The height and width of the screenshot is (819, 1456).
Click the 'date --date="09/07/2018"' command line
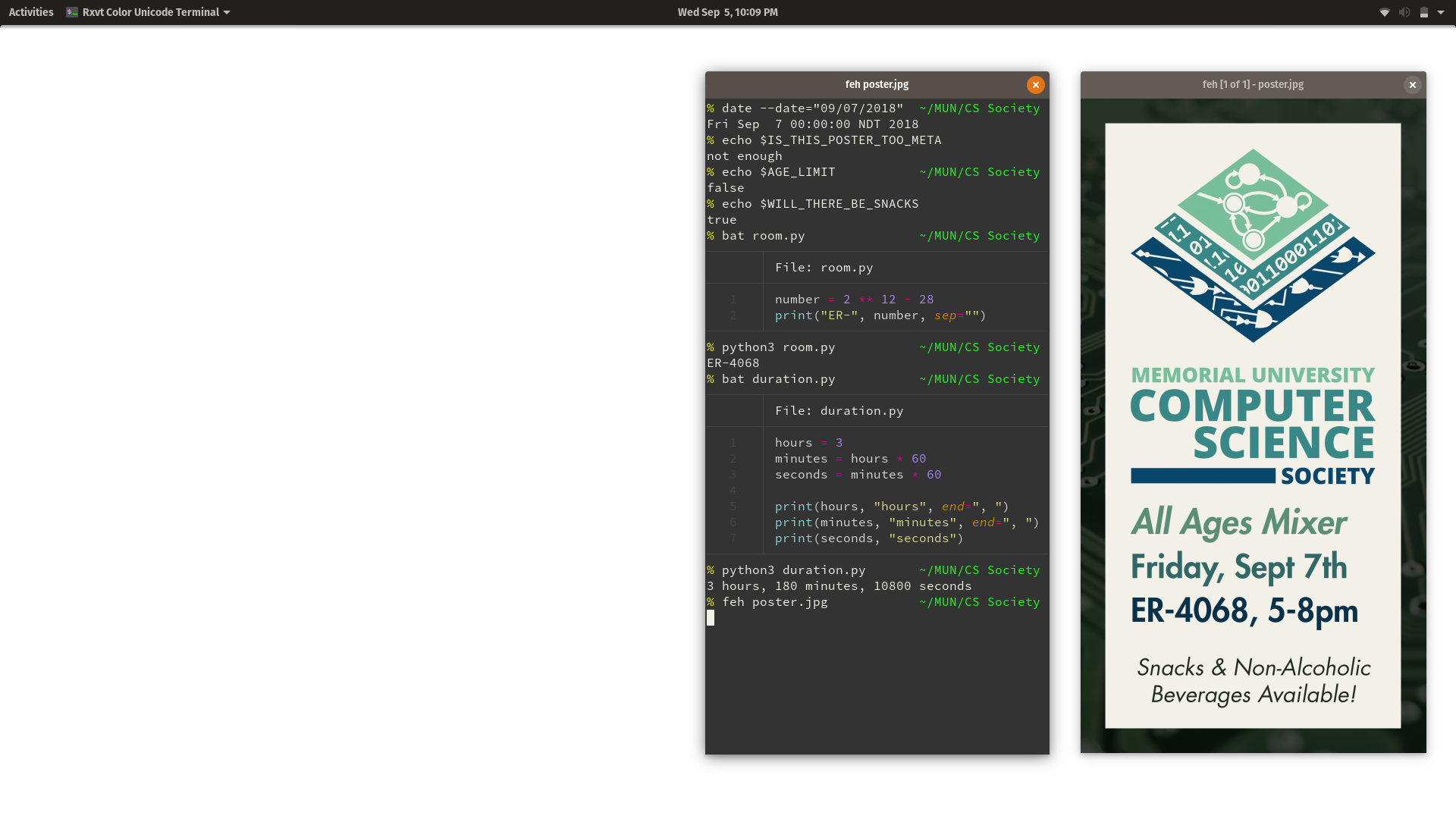812,108
